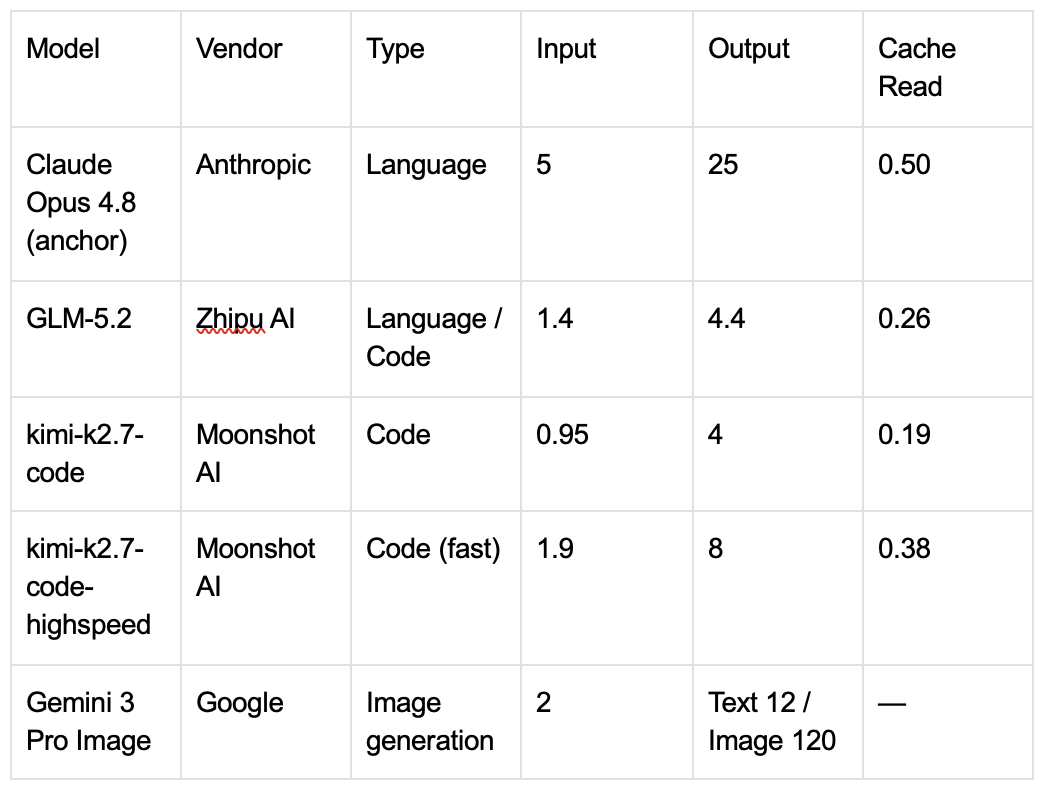Select the Input header cell
The image size is (1042, 790).
pos(607,68)
